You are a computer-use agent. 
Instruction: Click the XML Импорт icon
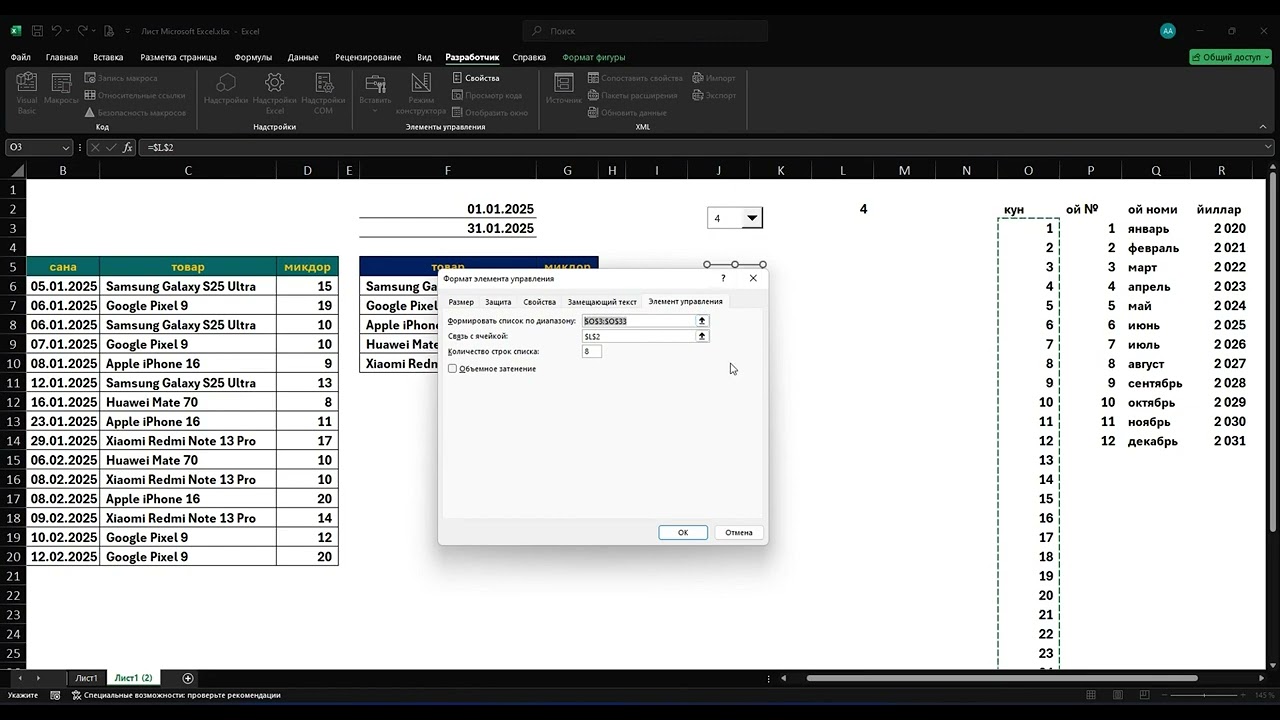[713, 78]
